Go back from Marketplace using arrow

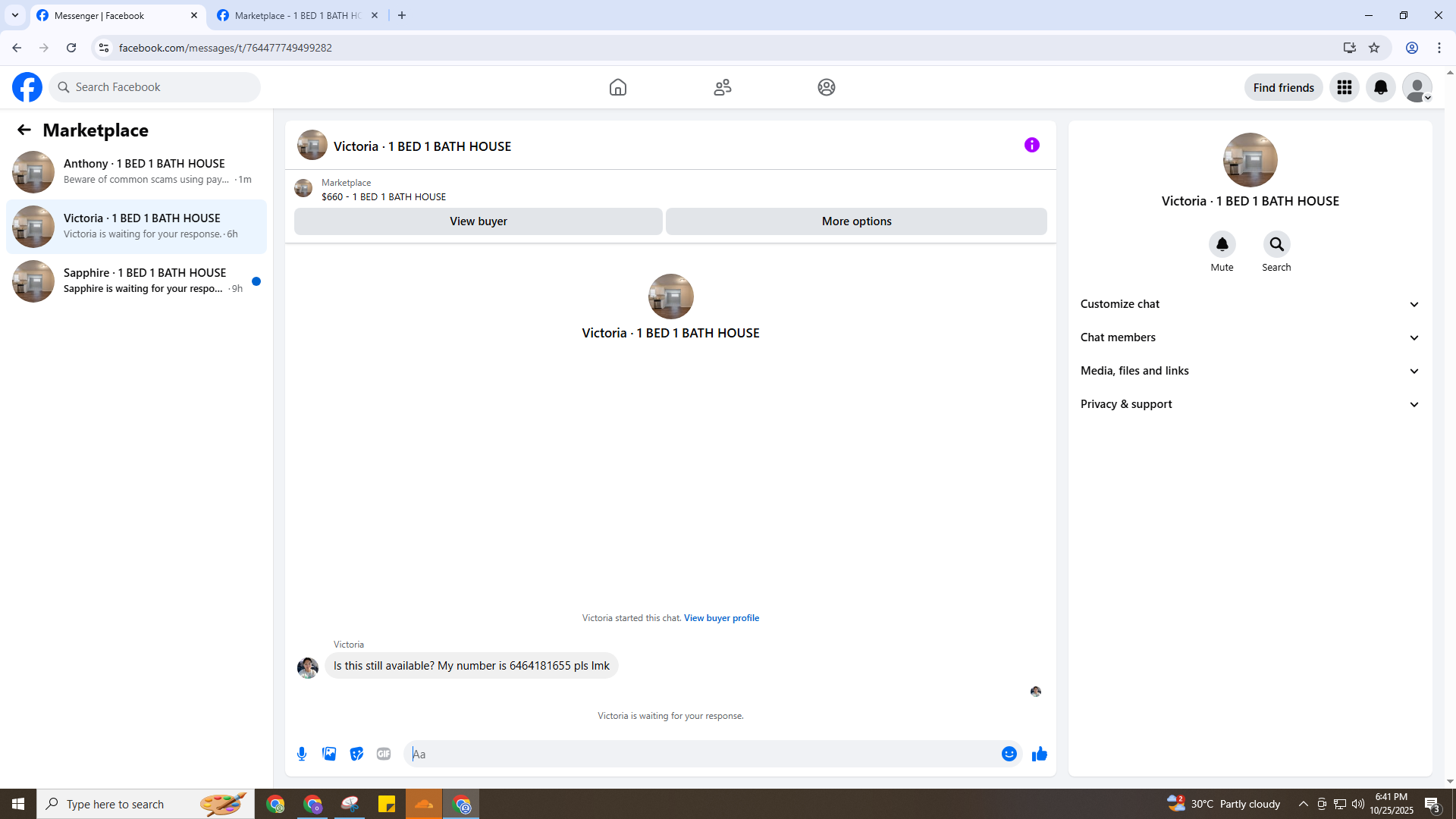pos(24,130)
